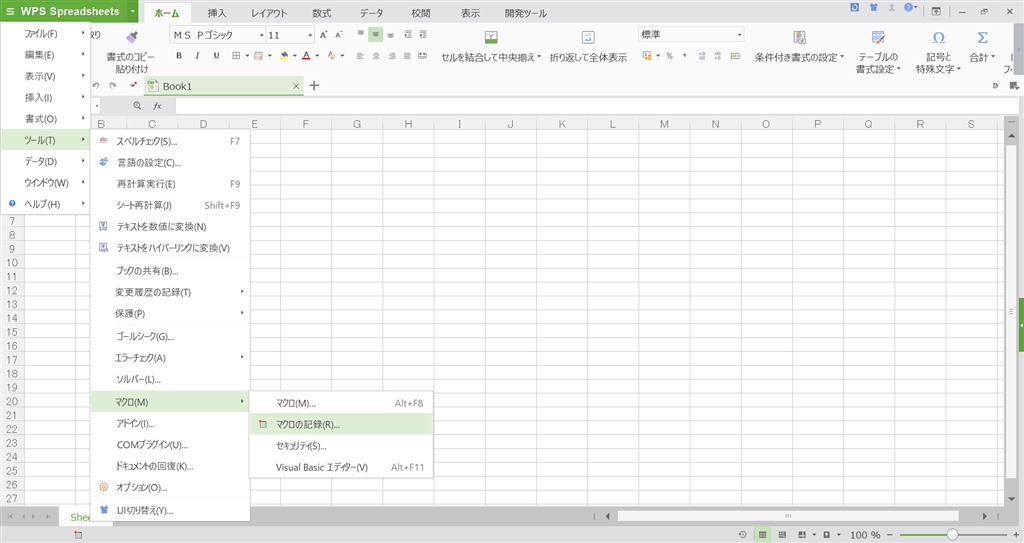This screenshot has width=1024, height=543.
Task: Click the Sigma sum icon
Action: [982, 37]
